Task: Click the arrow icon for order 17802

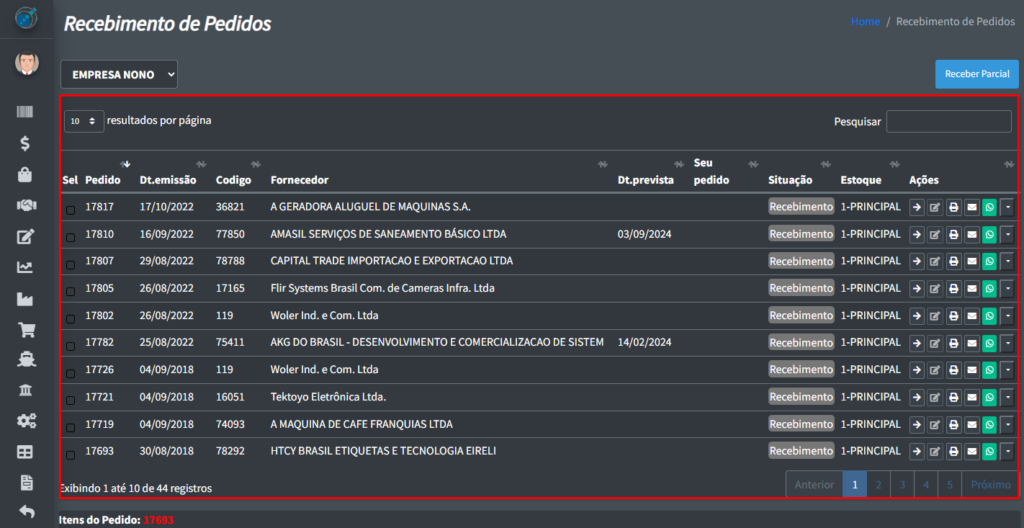Action: coord(917,315)
